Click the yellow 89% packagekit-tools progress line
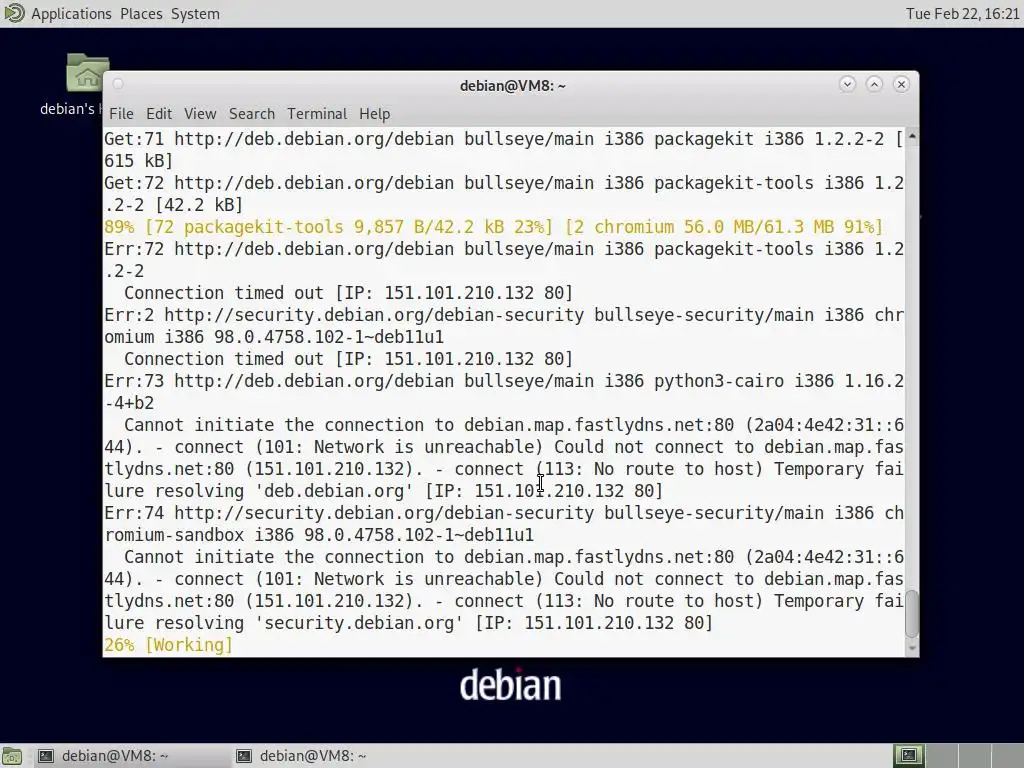This screenshot has height=768, width=1024. [493, 227]
